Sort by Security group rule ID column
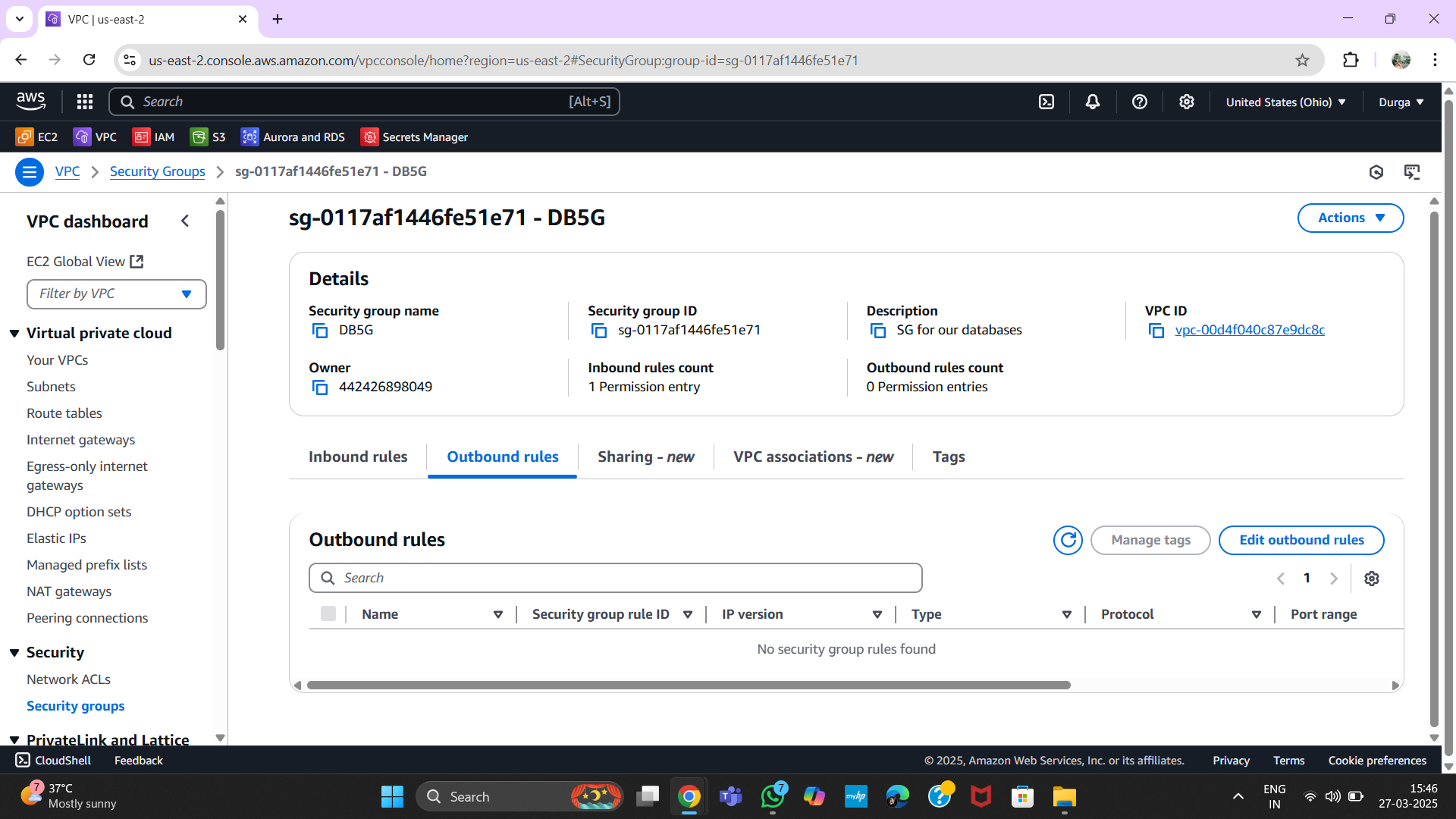 click(688, 614)
